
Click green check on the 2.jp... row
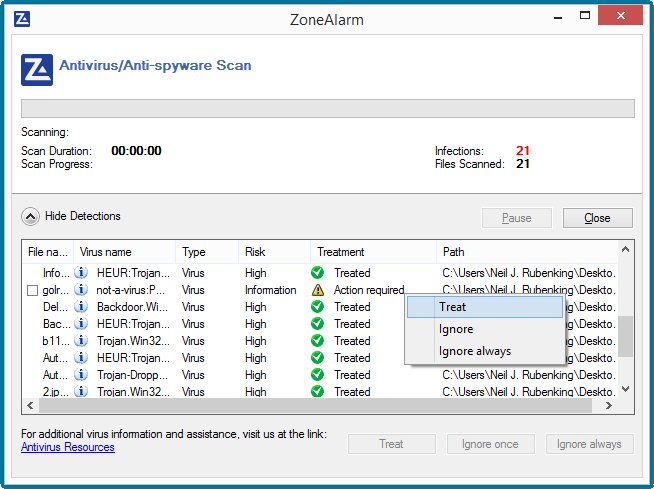pos(317,391)
